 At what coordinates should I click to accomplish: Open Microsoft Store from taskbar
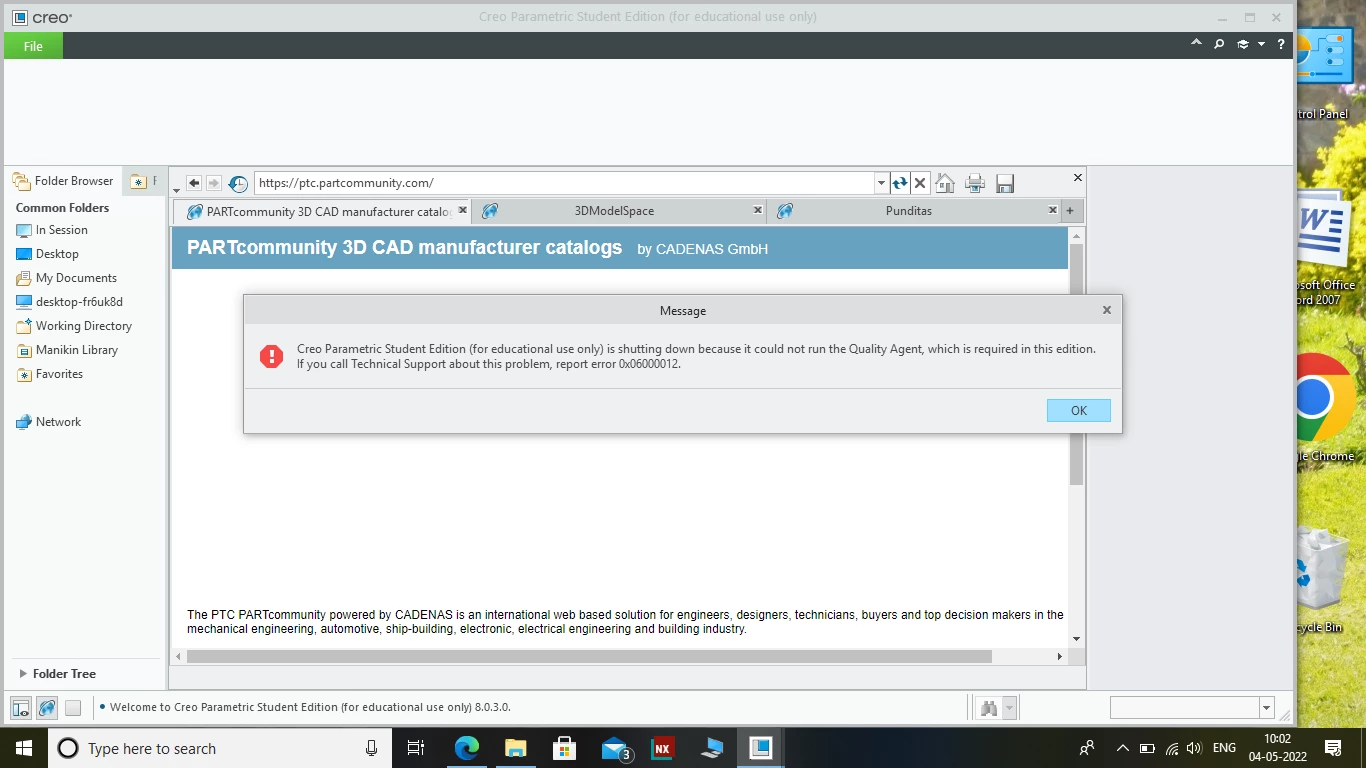coord(564,748)
